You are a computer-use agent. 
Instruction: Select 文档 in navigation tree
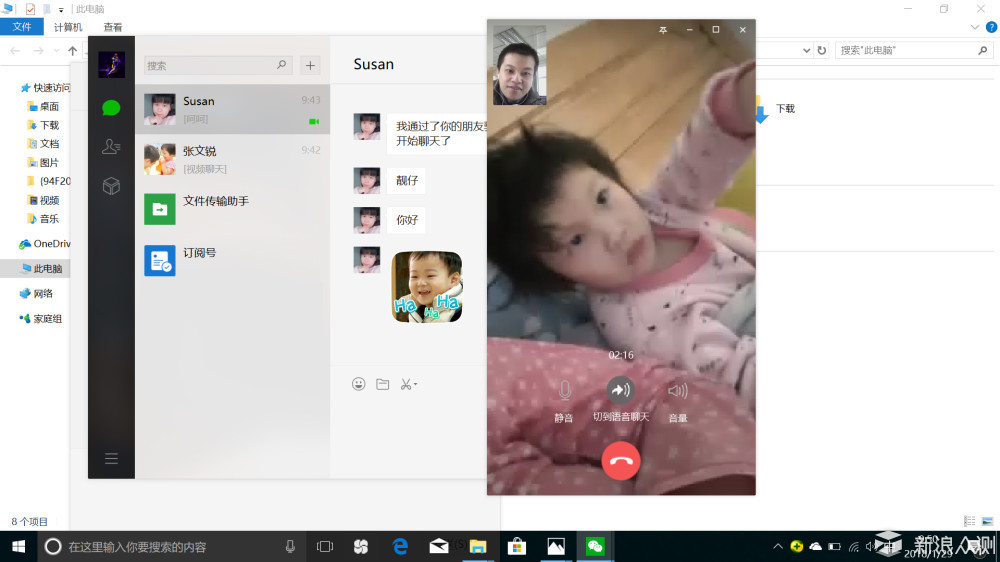(x=43, y=144)
